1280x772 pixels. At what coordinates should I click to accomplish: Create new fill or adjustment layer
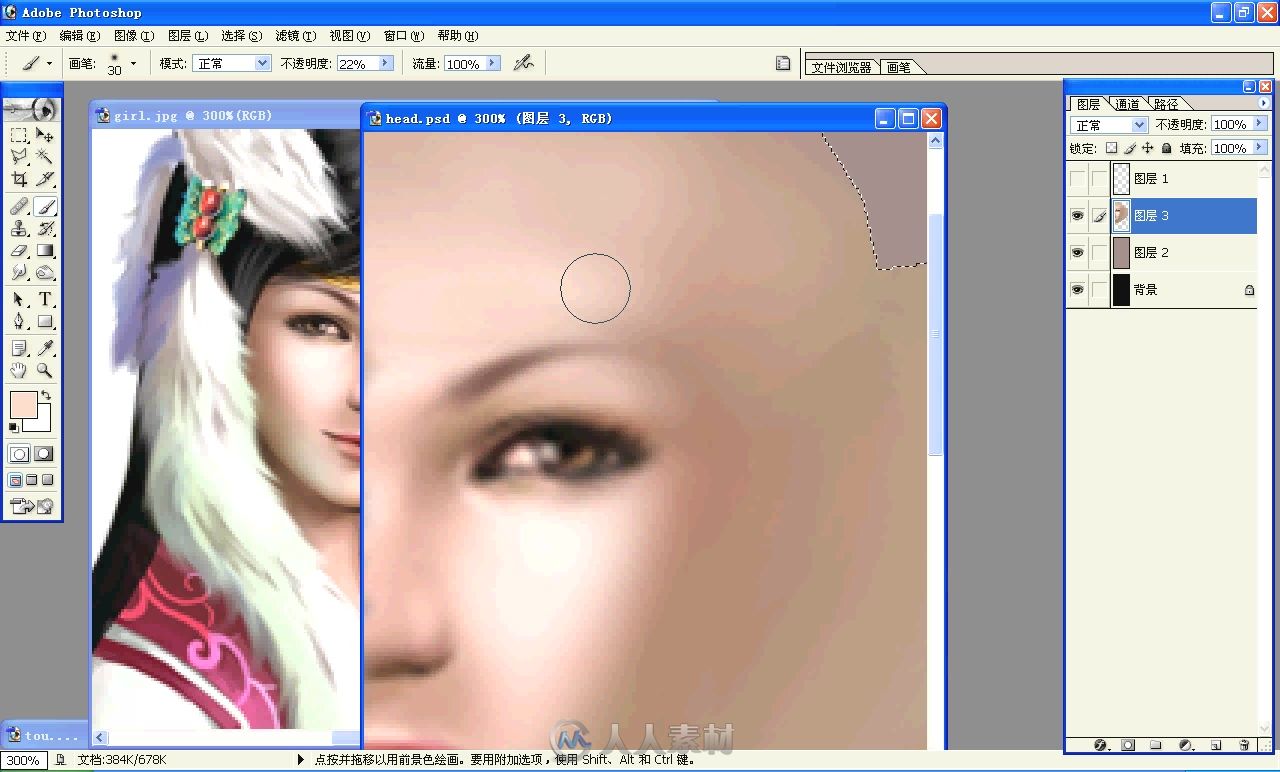(1186, 745)
